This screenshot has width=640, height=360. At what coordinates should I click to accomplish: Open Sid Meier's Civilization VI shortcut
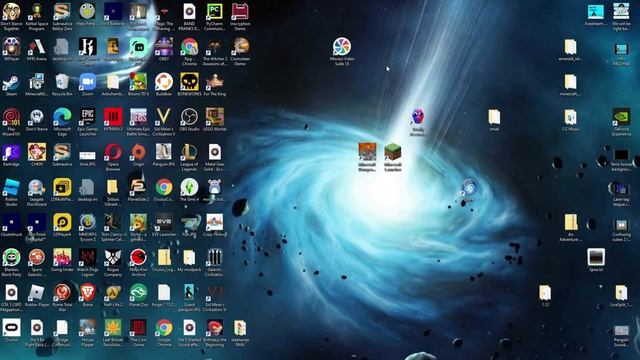[x=214, y=293]
